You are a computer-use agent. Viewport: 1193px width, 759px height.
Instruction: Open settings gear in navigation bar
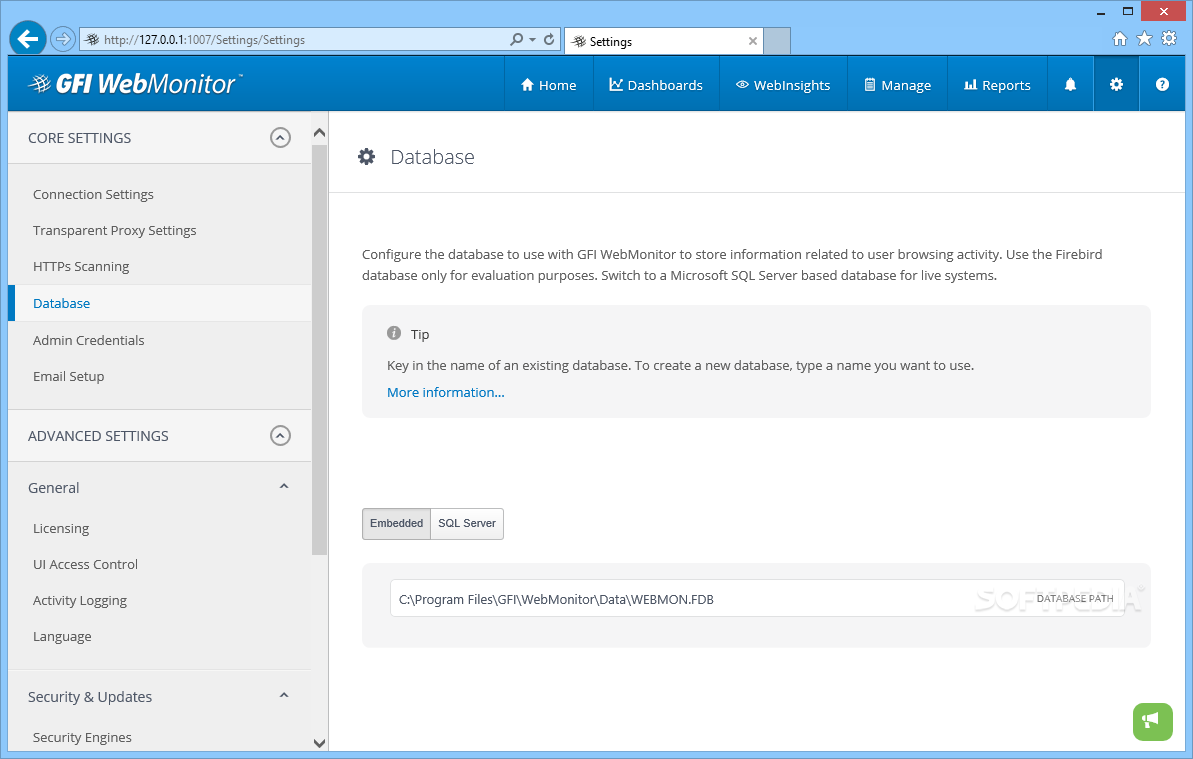coord(1116,84)
